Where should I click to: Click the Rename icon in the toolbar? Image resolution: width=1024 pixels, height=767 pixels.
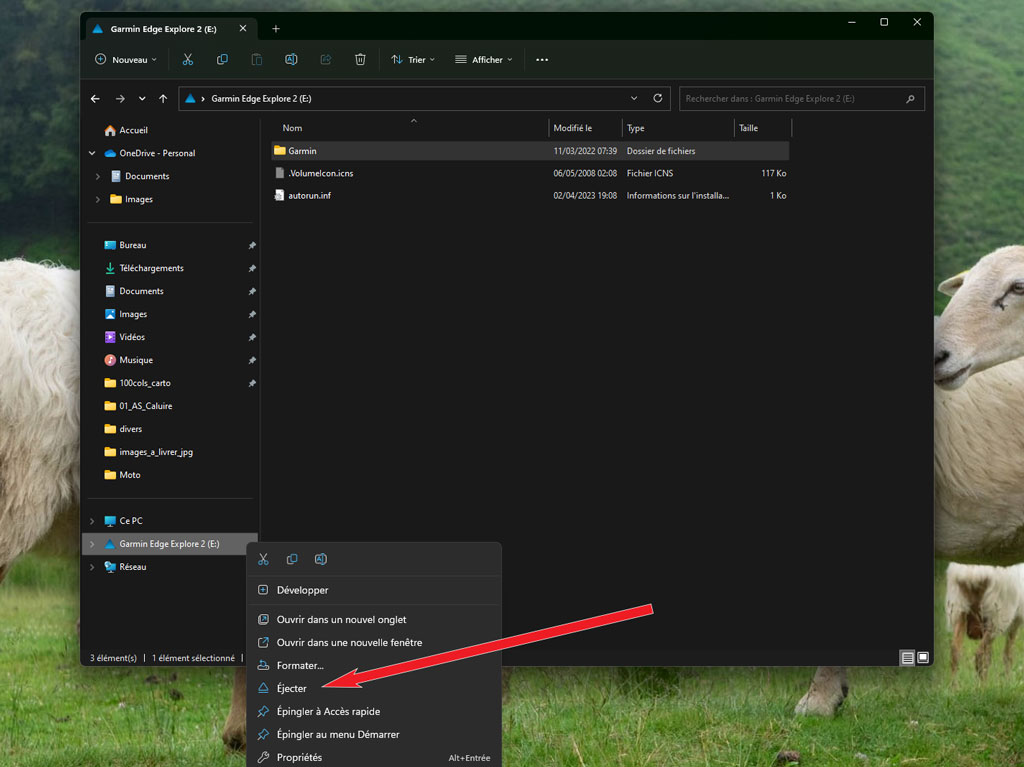click(x=291, y=60)
